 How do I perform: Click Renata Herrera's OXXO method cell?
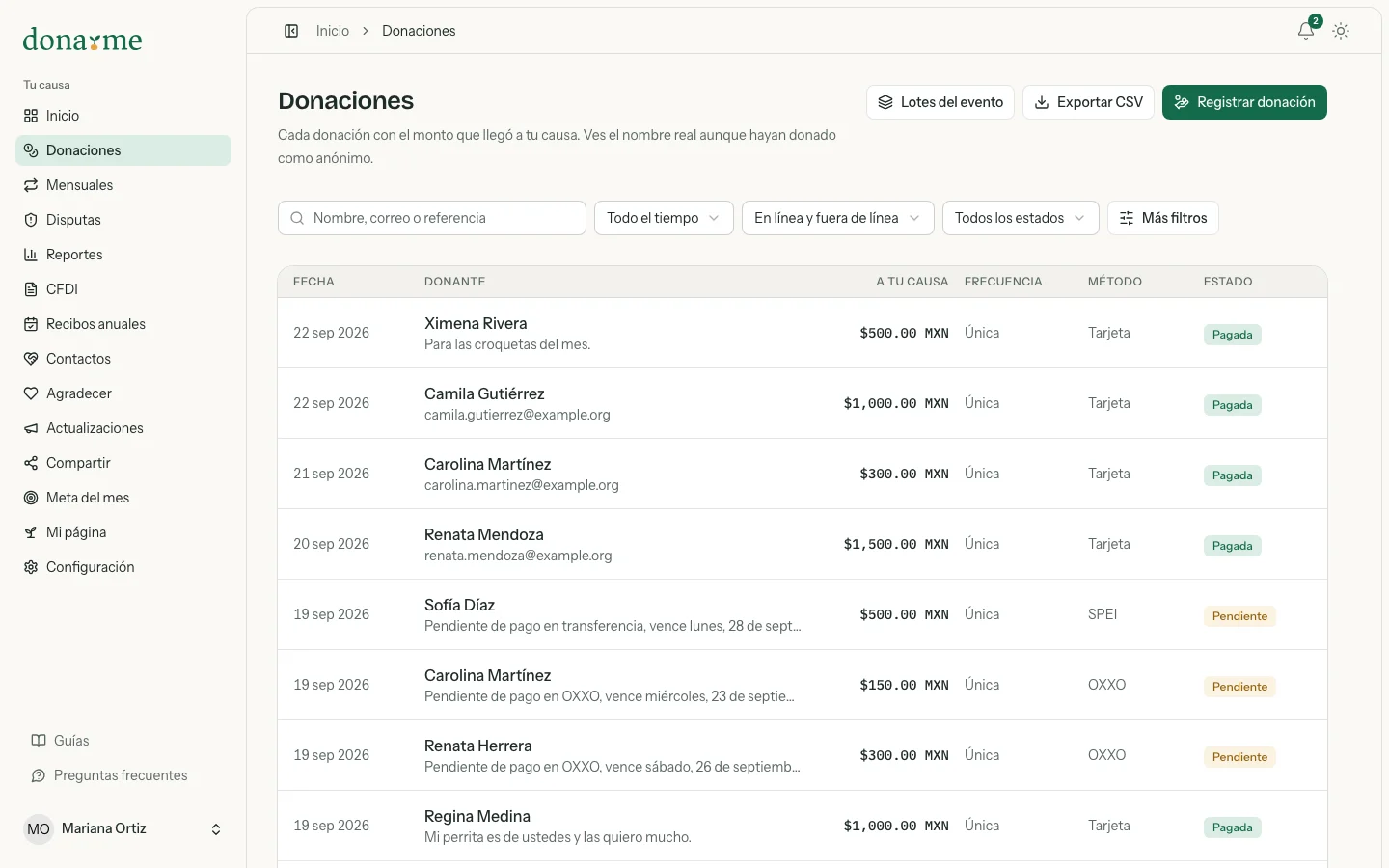tap(1107, 755)
